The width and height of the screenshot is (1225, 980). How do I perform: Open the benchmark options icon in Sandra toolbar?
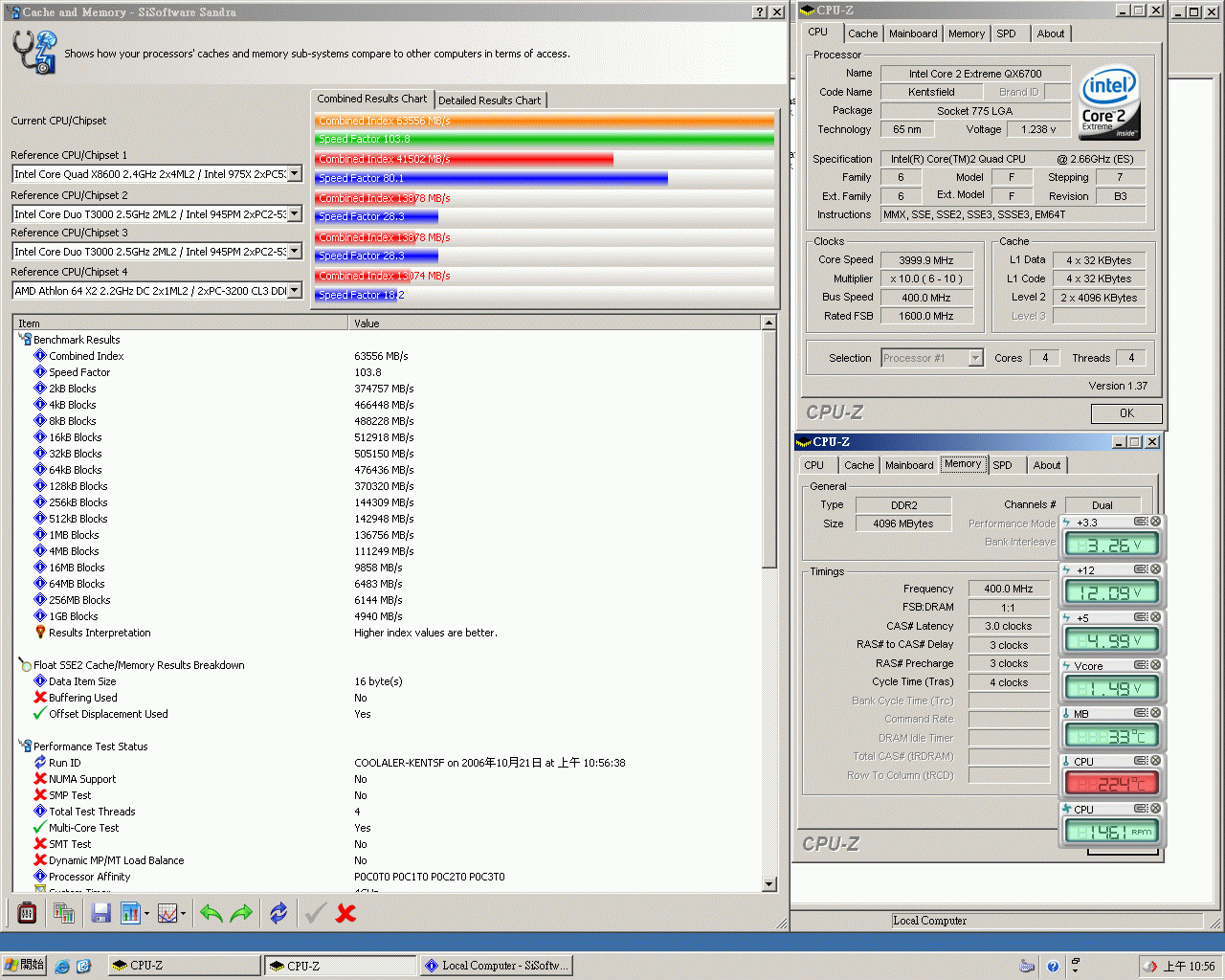coord(27,913)
